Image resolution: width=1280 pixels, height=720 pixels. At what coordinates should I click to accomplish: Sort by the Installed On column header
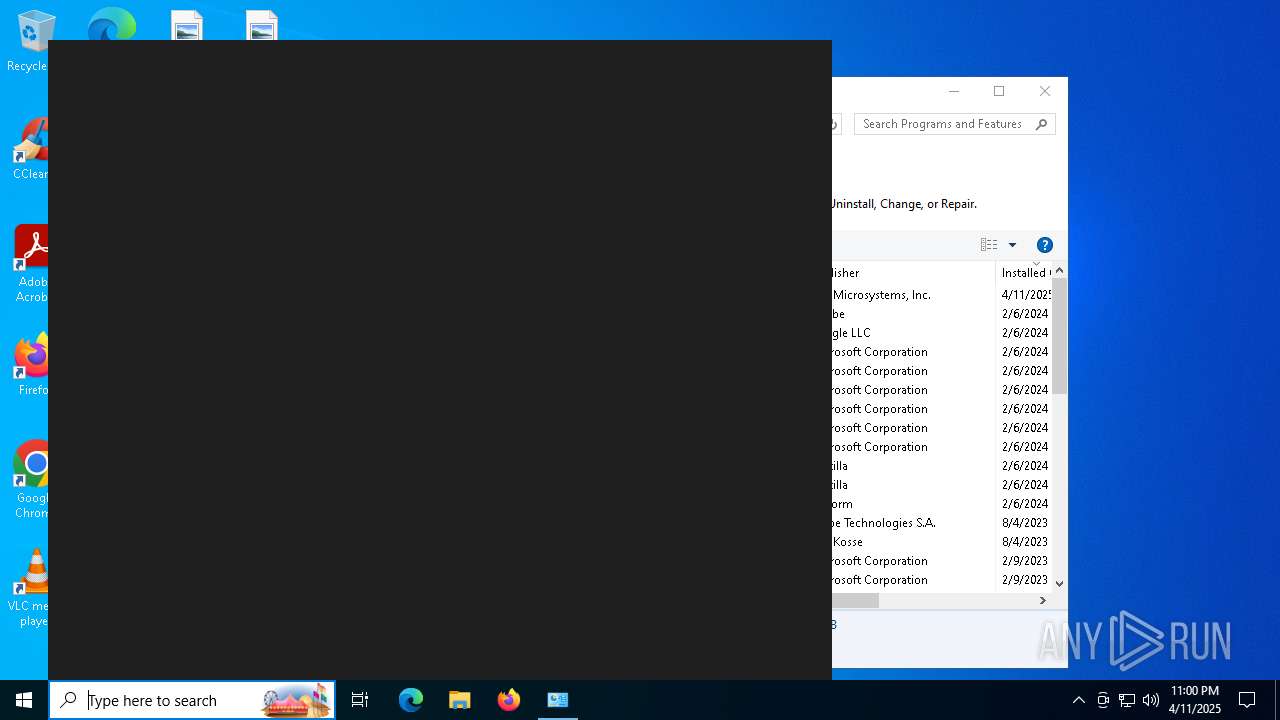pyautogui.click(x=1024, y=272)
